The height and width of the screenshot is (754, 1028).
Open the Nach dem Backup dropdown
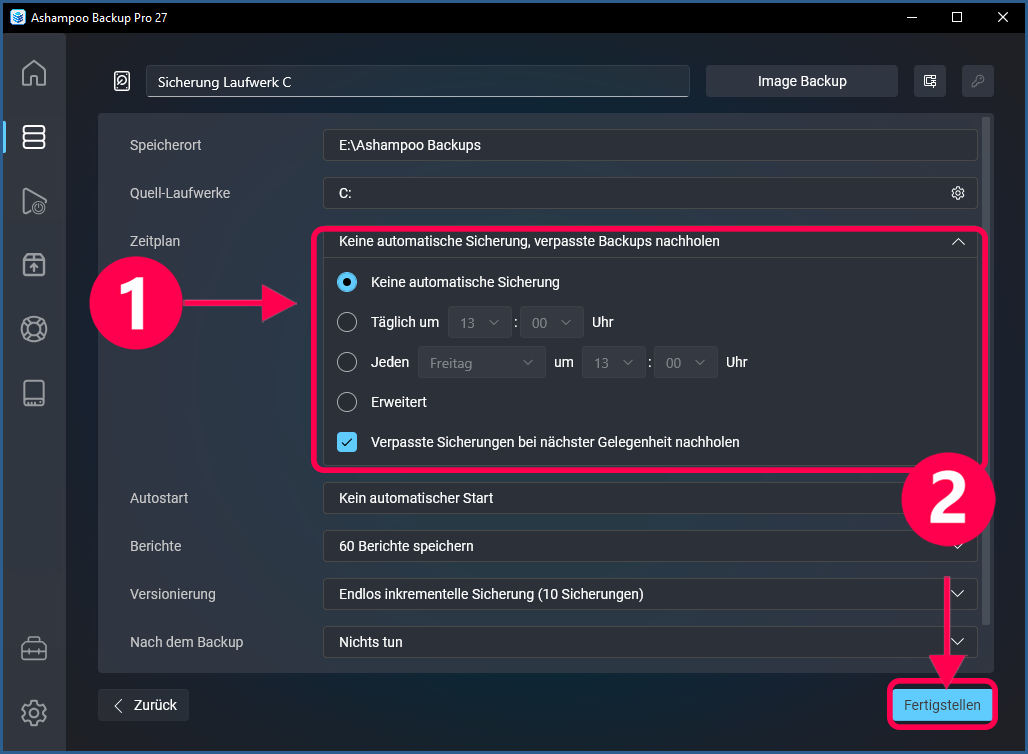pos(650,642)
